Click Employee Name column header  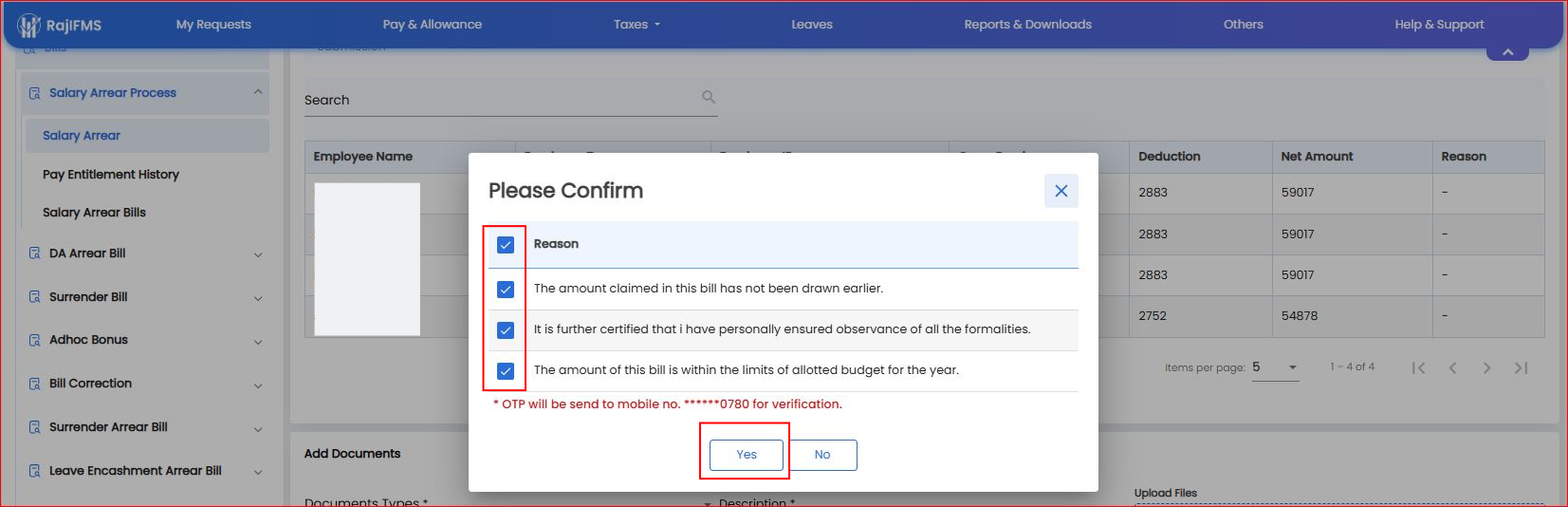(x=363, y=157)
